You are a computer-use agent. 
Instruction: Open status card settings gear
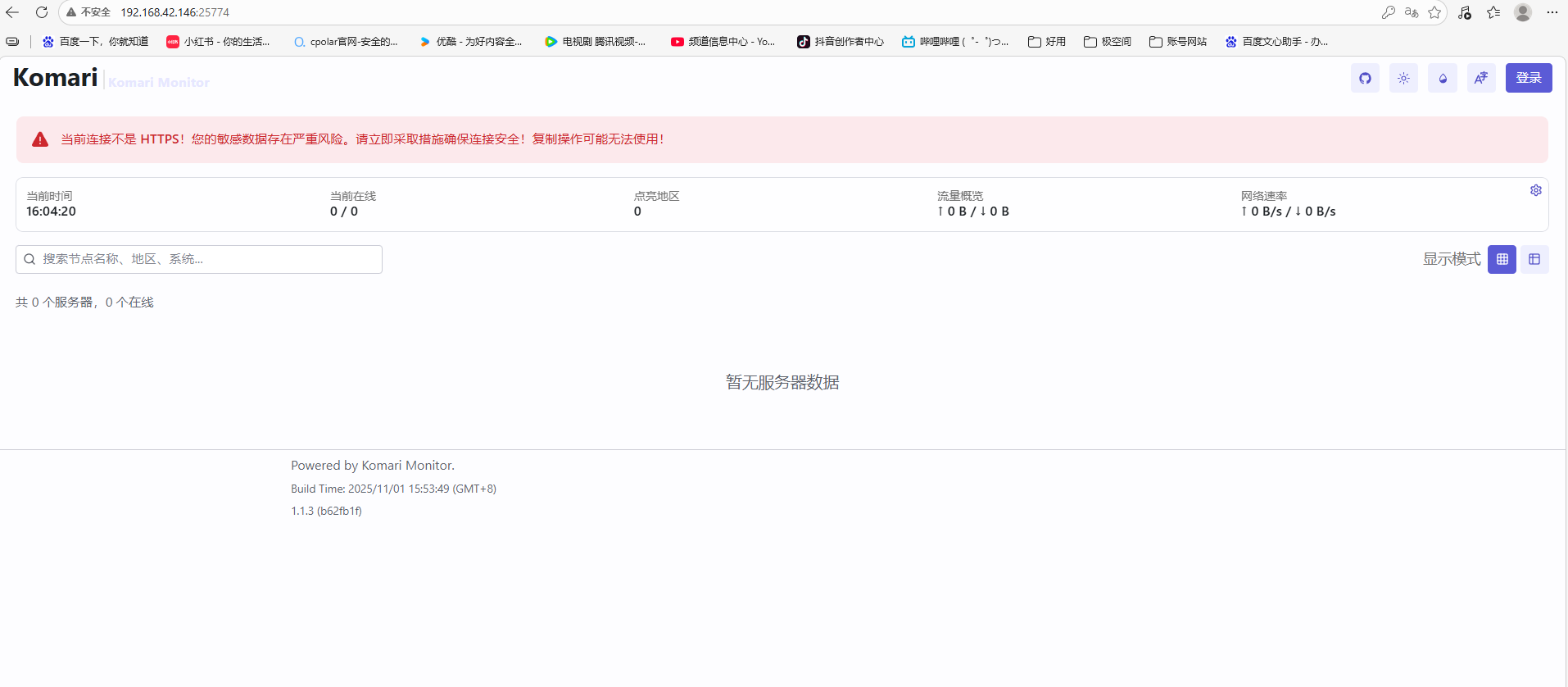point(1535,190)
